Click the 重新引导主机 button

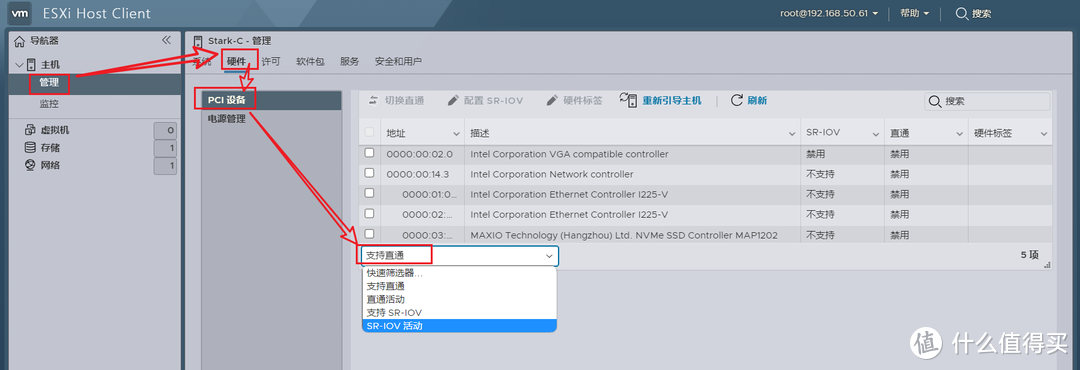(661, 101)
